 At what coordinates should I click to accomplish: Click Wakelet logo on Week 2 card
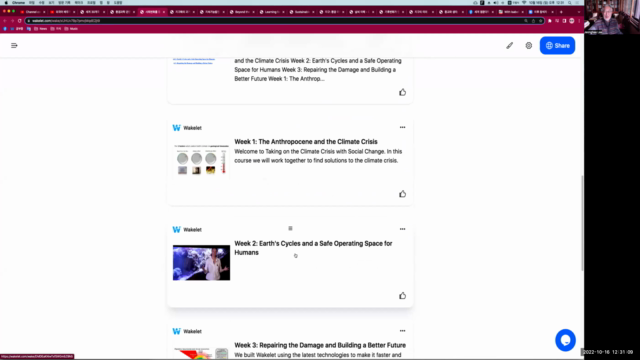176,229
